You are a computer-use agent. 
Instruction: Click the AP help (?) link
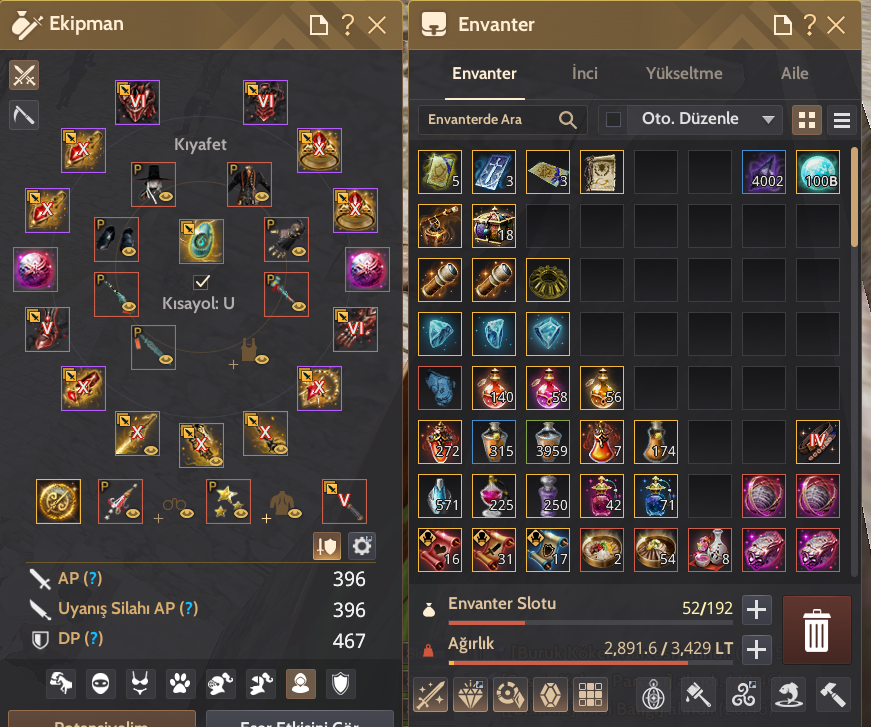pyautogui.click(x=93, y=578)
